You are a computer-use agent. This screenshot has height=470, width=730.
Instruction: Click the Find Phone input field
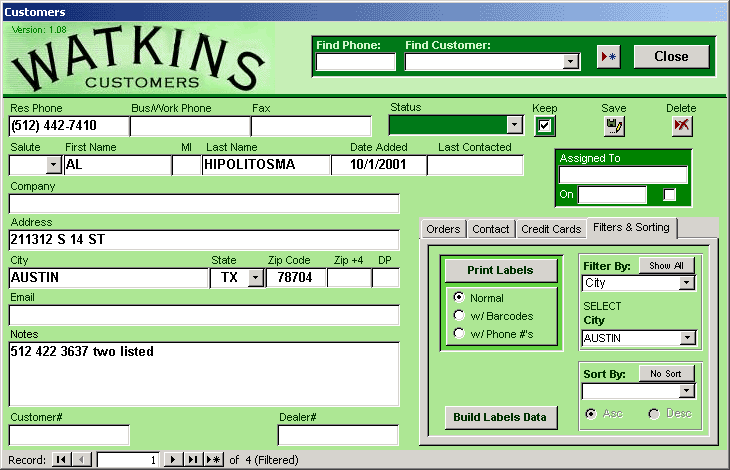(356, 62)
